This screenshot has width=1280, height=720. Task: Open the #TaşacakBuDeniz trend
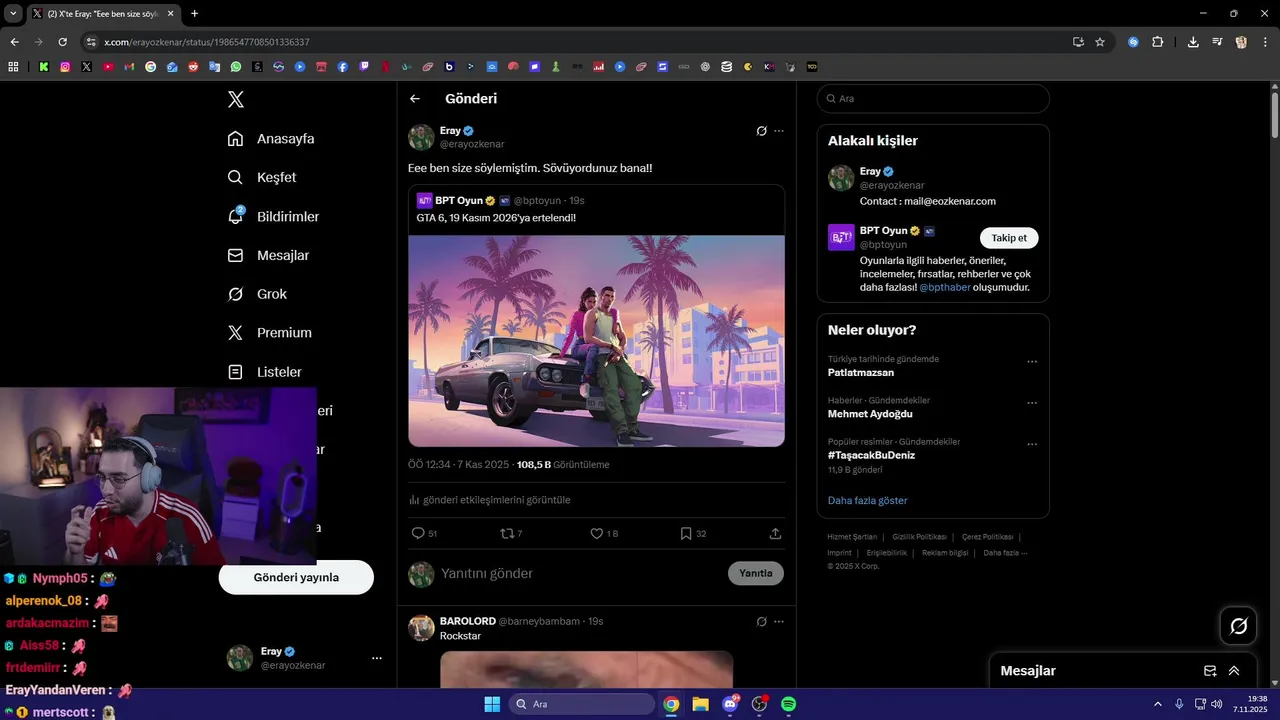point(871,455)
